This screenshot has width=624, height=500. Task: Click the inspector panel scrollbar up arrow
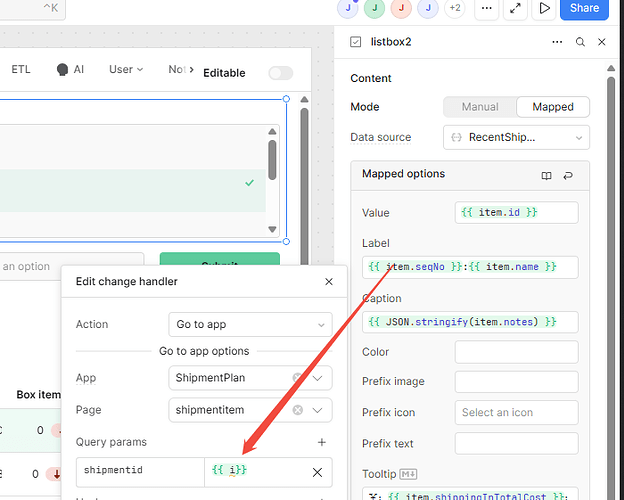click(611, 68)
